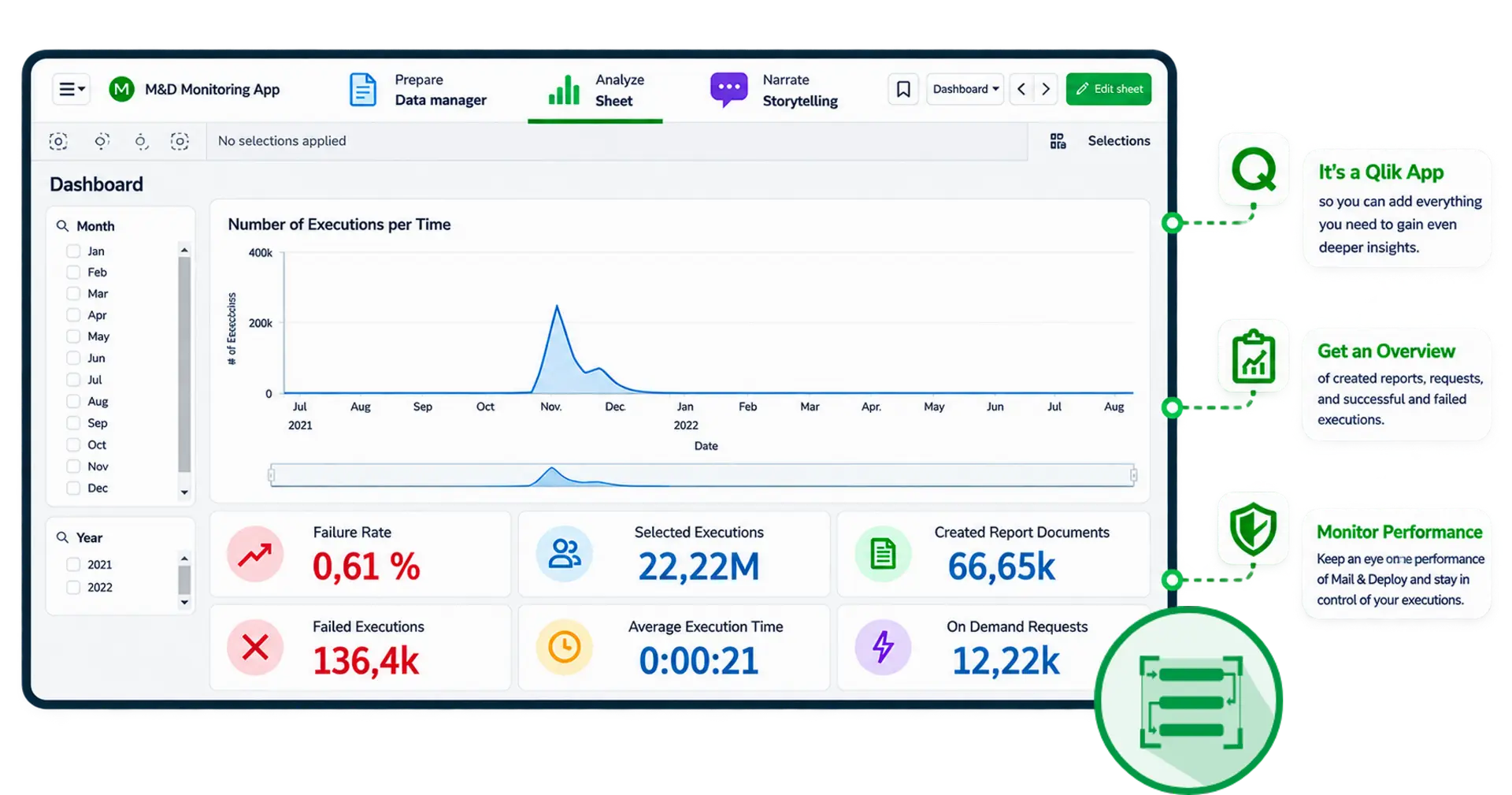The image size is (1512, 795).
Task: Click the Selections grid icon
Action: click(x=1058, y=141)
